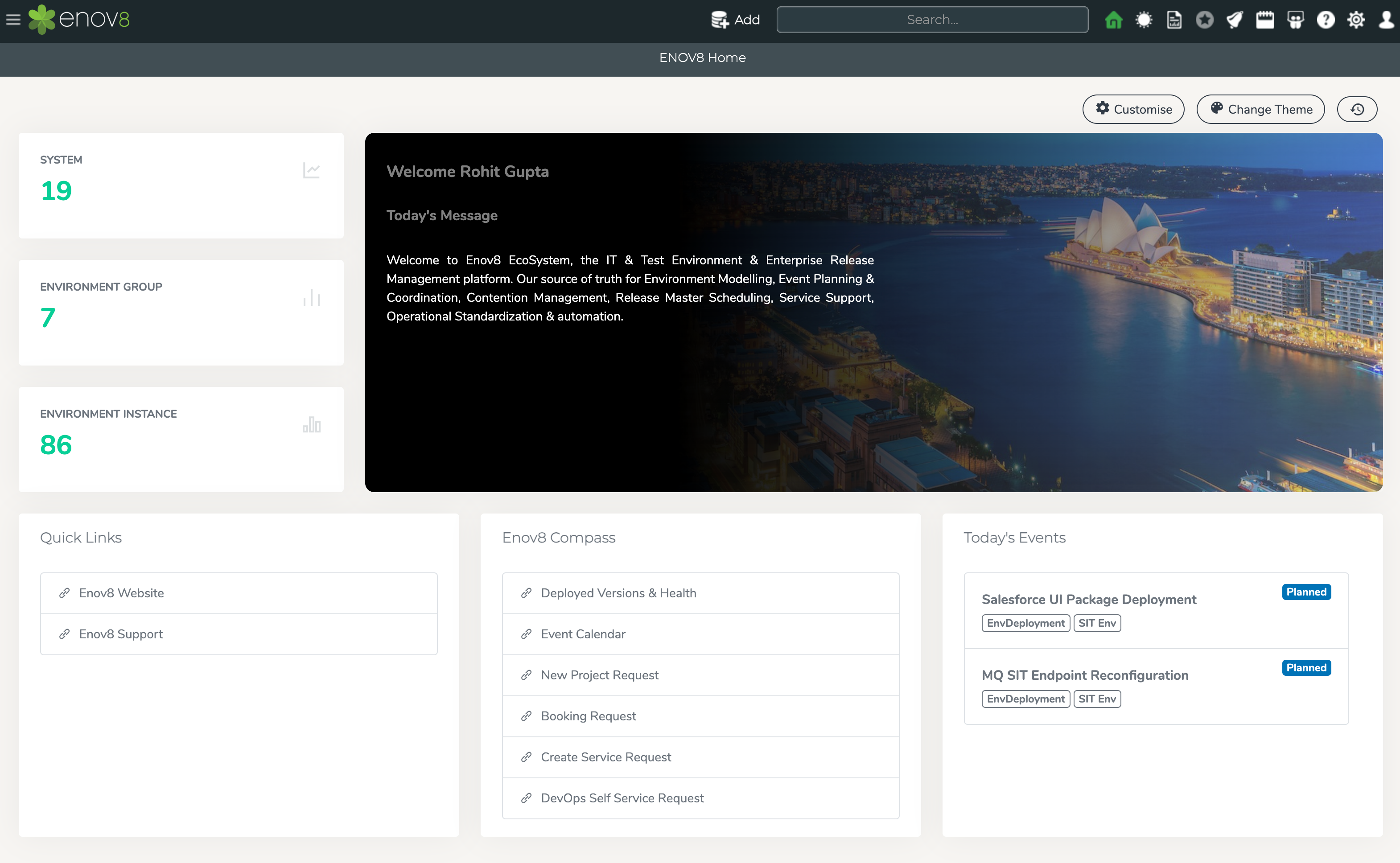Click the link icon beside Enov8 Website
The height and width of the screenshot is (863, 1400).
65,593
